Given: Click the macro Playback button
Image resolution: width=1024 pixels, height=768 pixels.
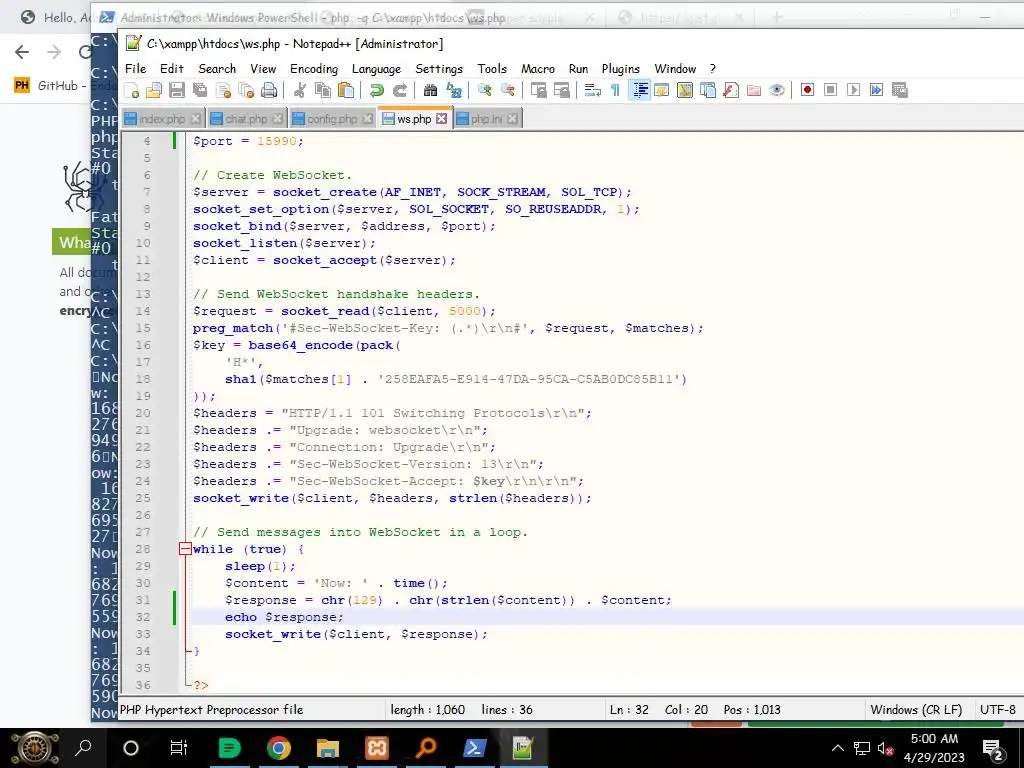Looking at the screenshot, I should click(x=854, y=90).
